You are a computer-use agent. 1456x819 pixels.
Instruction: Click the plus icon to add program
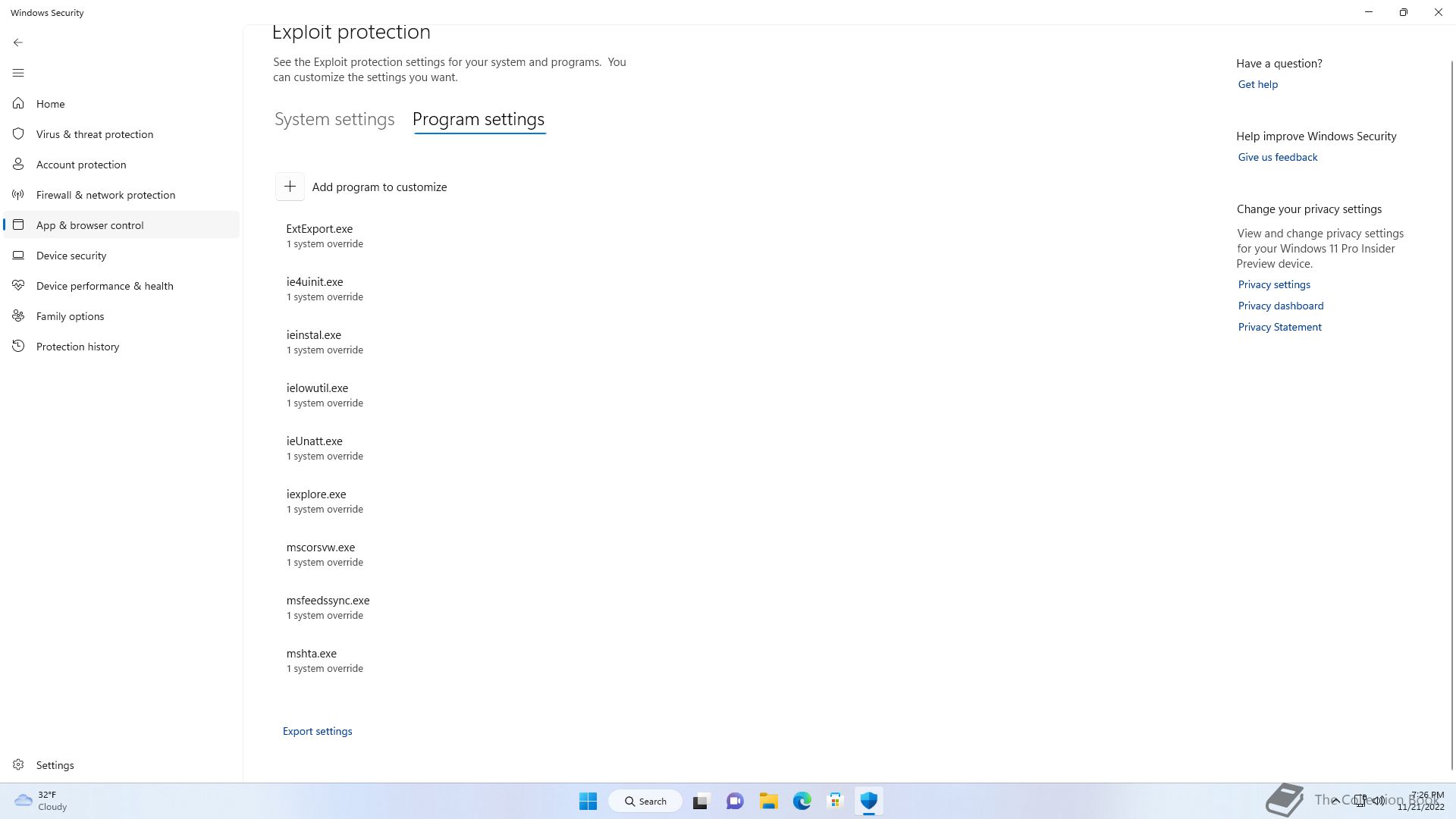290,187
